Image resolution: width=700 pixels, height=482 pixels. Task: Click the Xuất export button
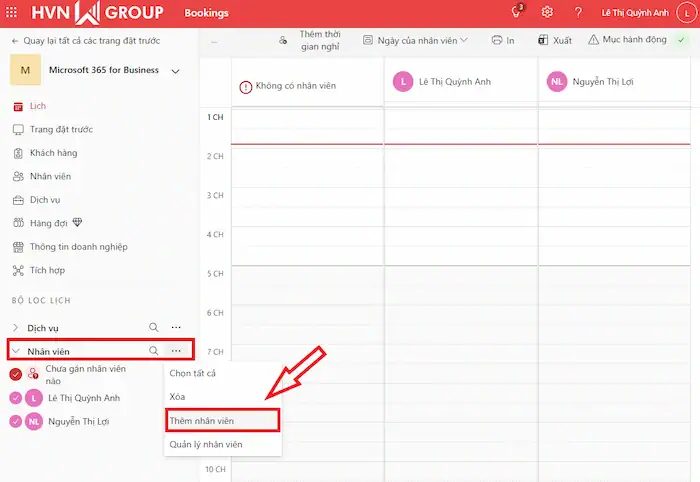(555, 40)
